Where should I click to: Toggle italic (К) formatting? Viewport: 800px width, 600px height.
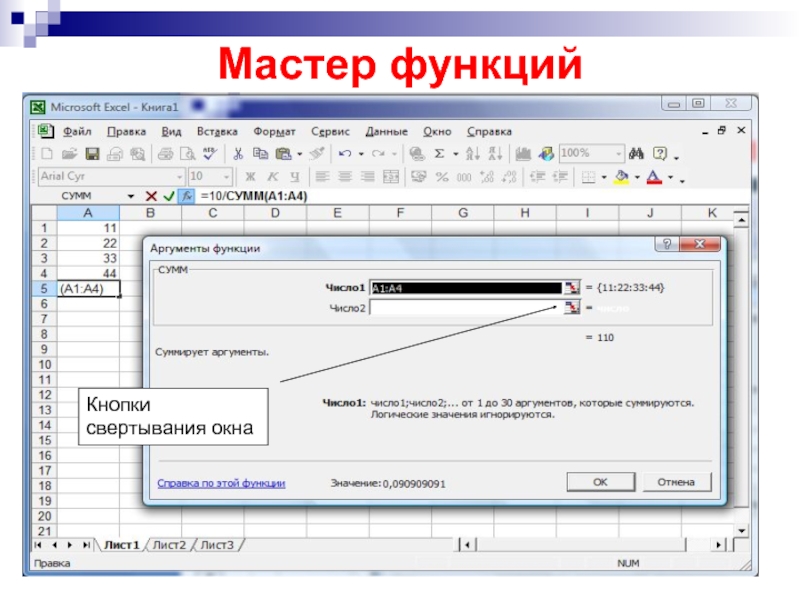(x=273, y=177)
